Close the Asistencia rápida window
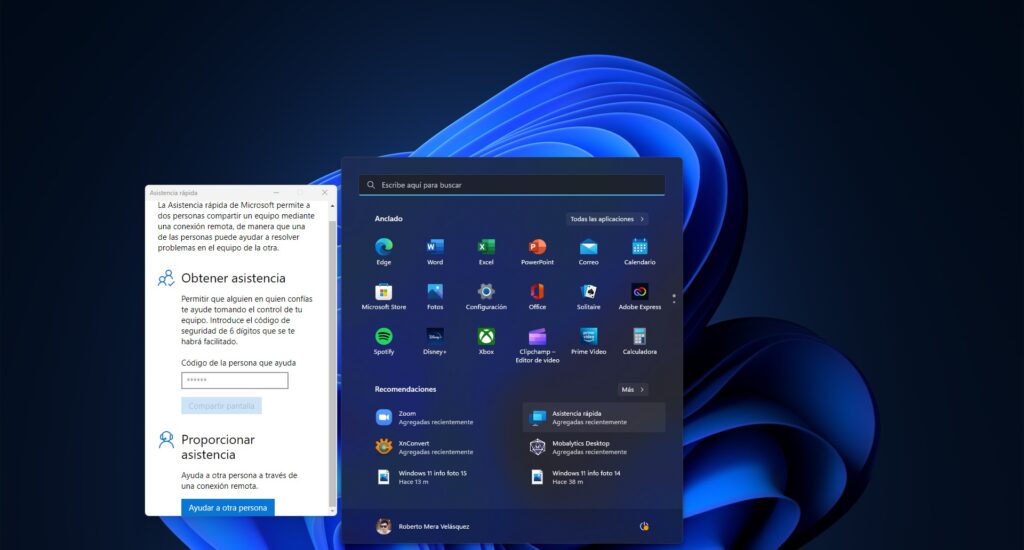 [325, 193]
